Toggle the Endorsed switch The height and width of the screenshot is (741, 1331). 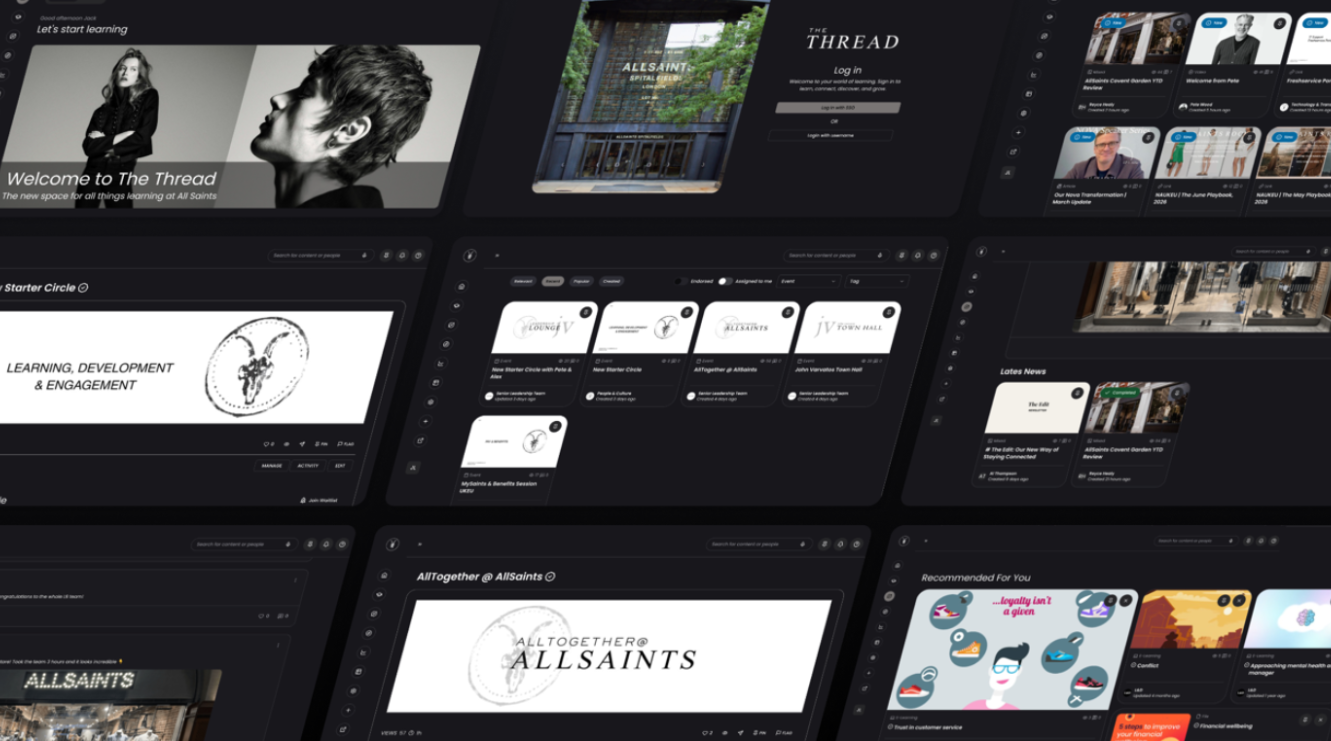click(680, 281)
